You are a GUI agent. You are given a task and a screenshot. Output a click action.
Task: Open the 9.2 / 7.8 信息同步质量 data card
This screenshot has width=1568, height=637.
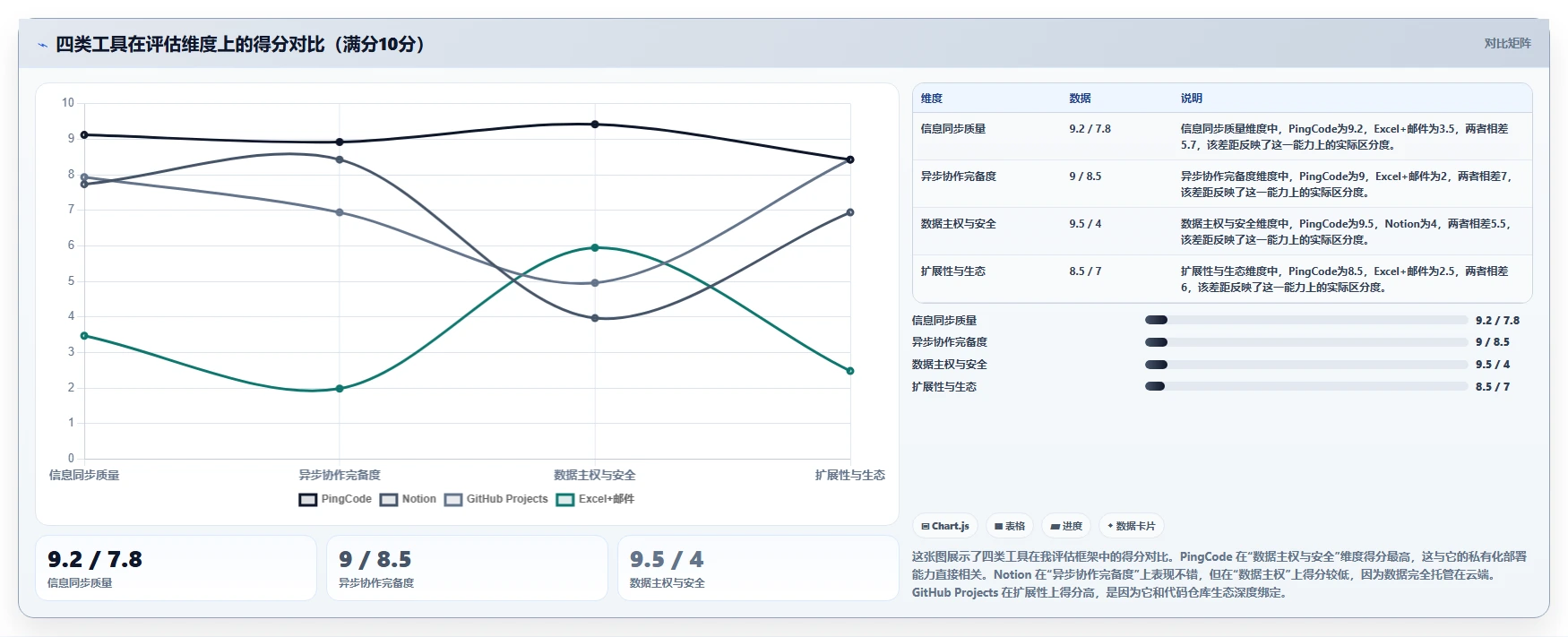pos(176,568)
